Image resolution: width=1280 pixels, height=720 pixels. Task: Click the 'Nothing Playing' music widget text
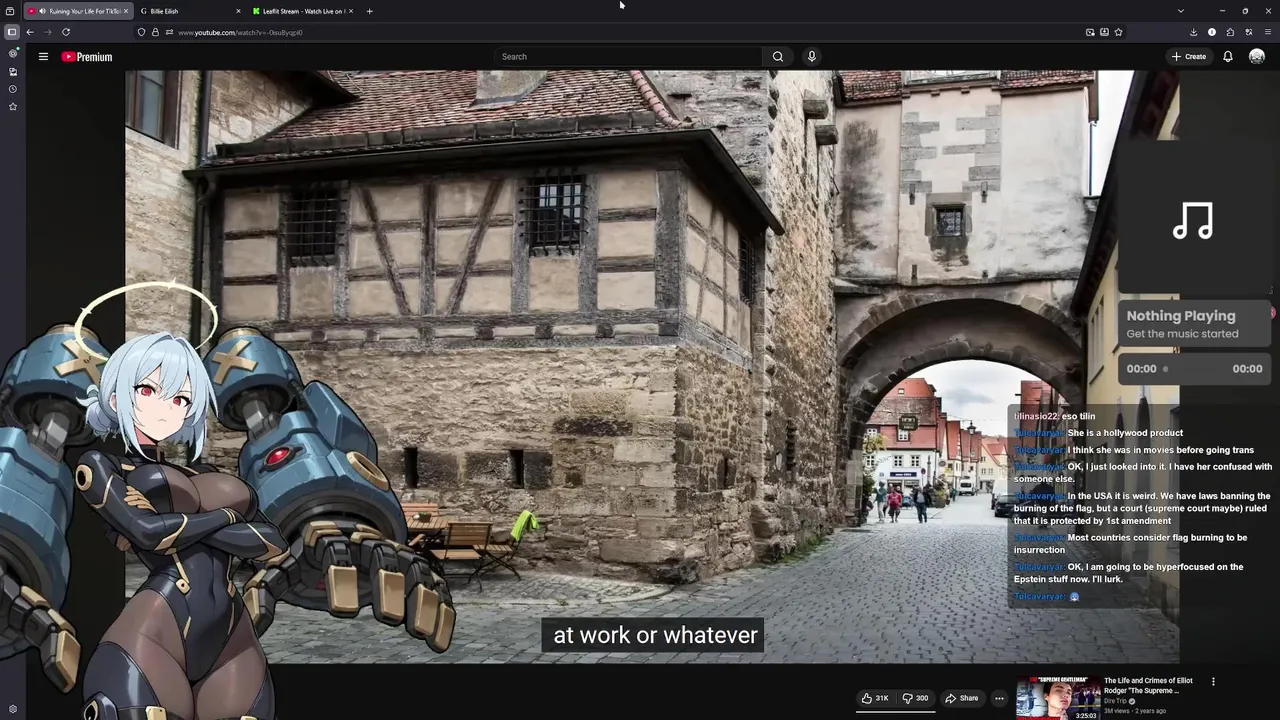click(1181, 316)
